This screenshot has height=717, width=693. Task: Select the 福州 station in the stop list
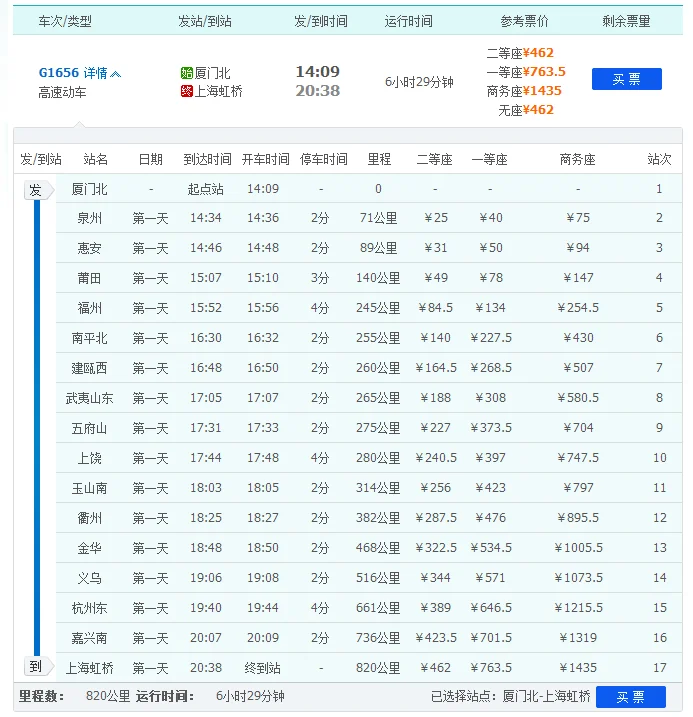[90, 308]
